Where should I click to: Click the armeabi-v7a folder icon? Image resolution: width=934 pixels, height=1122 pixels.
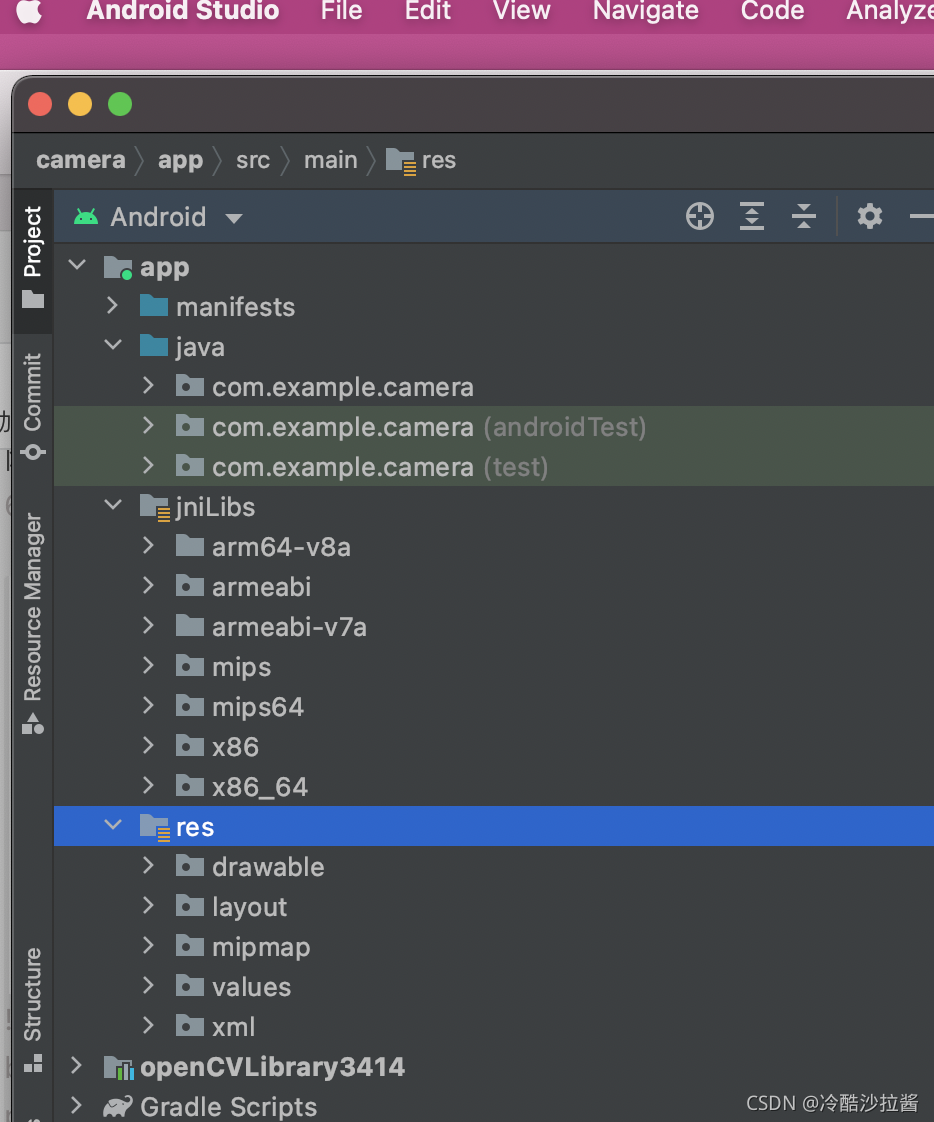click(190, 627)
